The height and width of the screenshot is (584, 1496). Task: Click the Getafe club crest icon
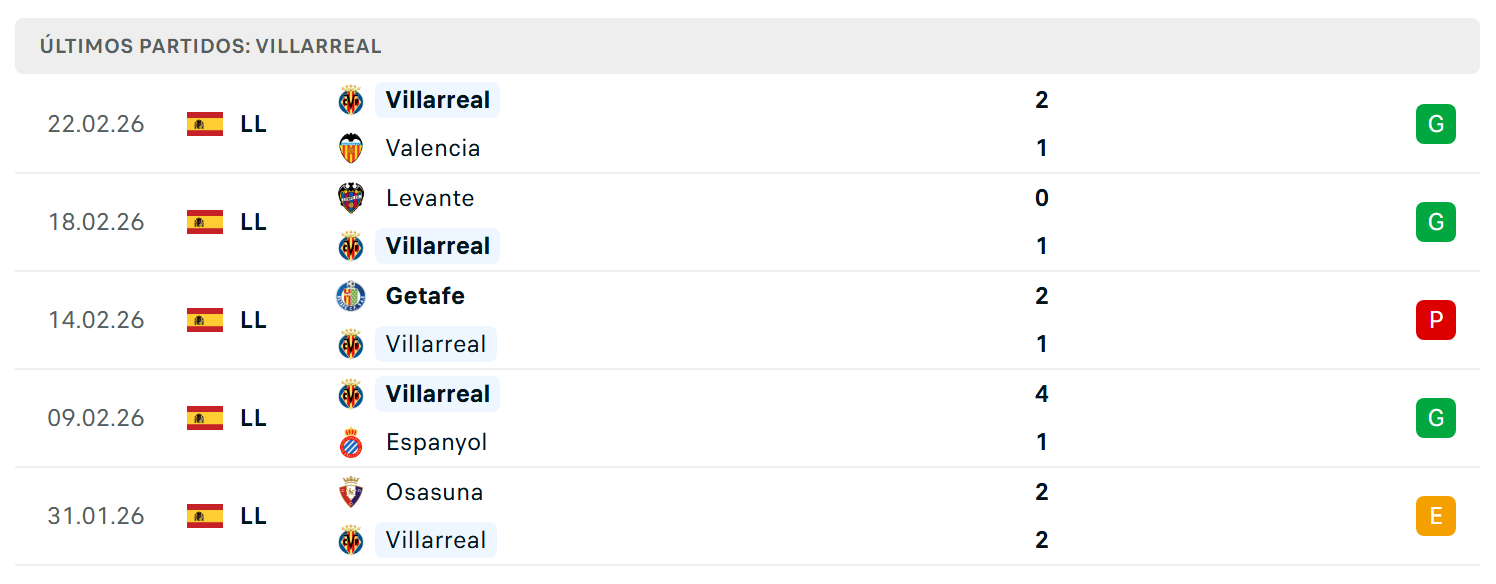coord(351,296)
